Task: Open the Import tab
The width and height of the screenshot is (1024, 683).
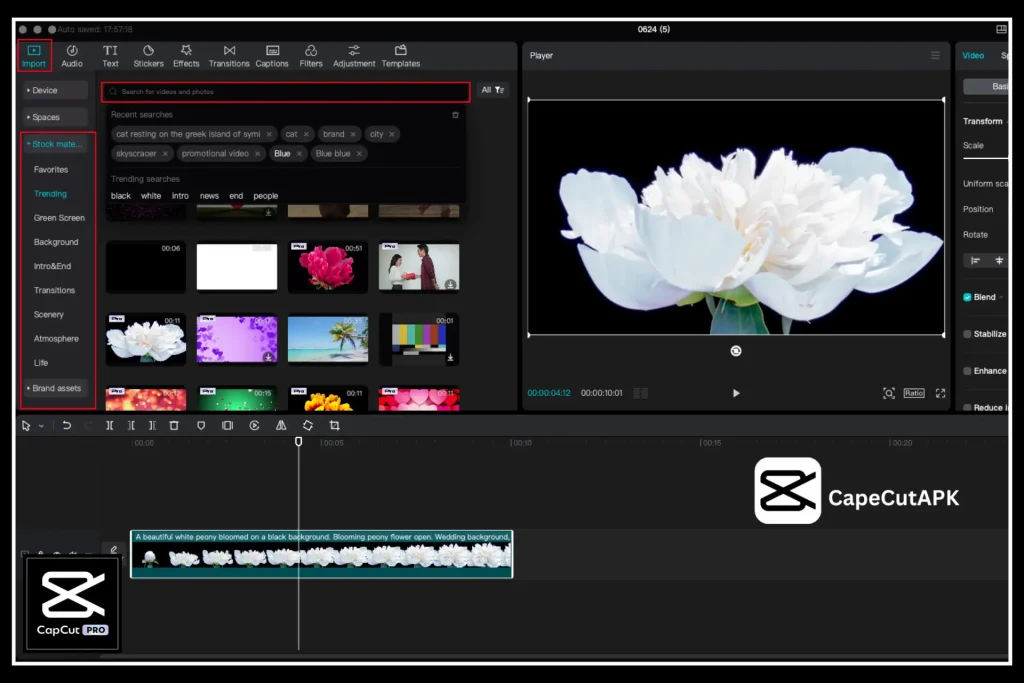Action: pos(34,56)
